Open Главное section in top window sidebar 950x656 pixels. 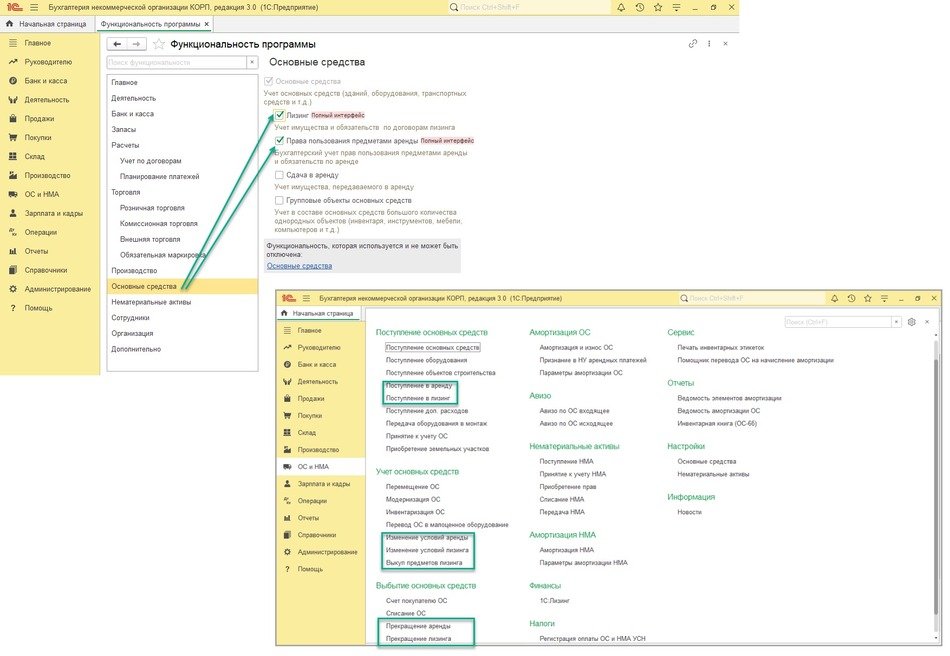point(38,43)
